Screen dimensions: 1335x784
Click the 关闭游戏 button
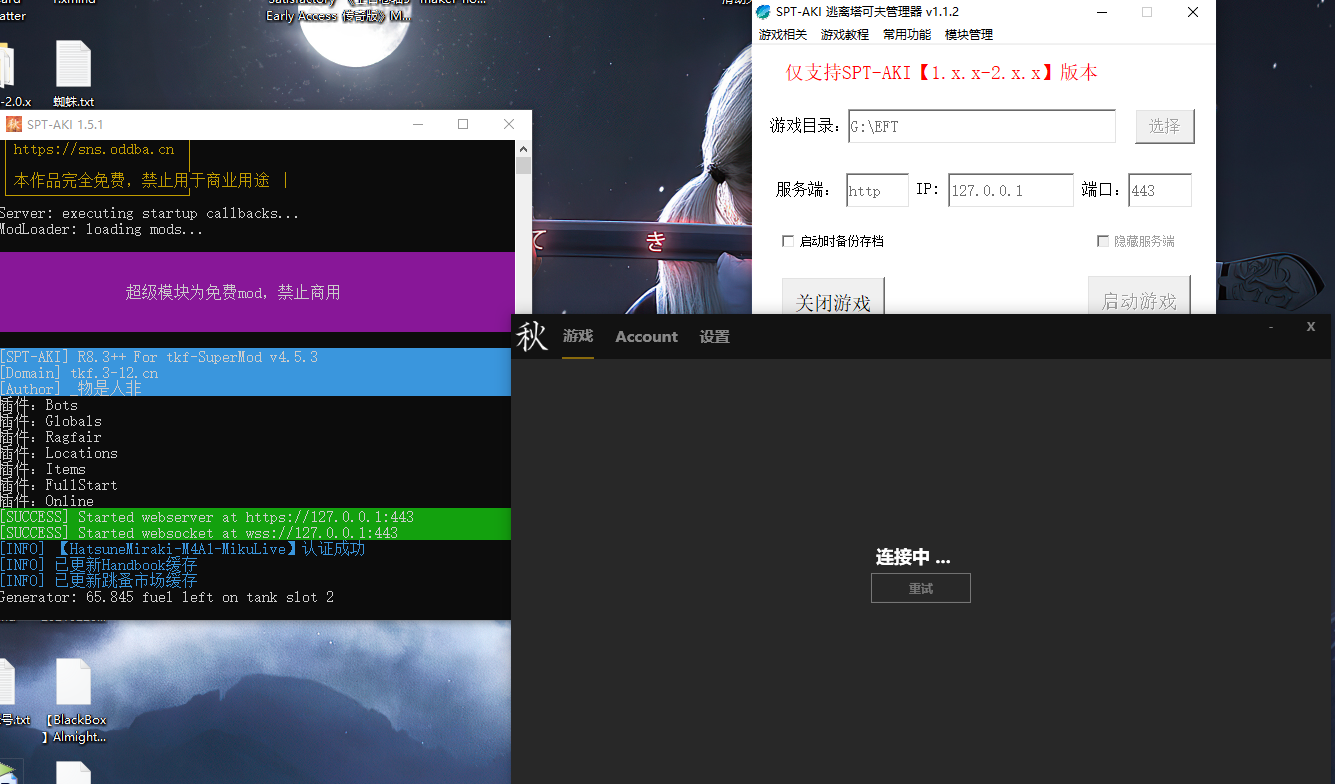[x=833, y=298]
